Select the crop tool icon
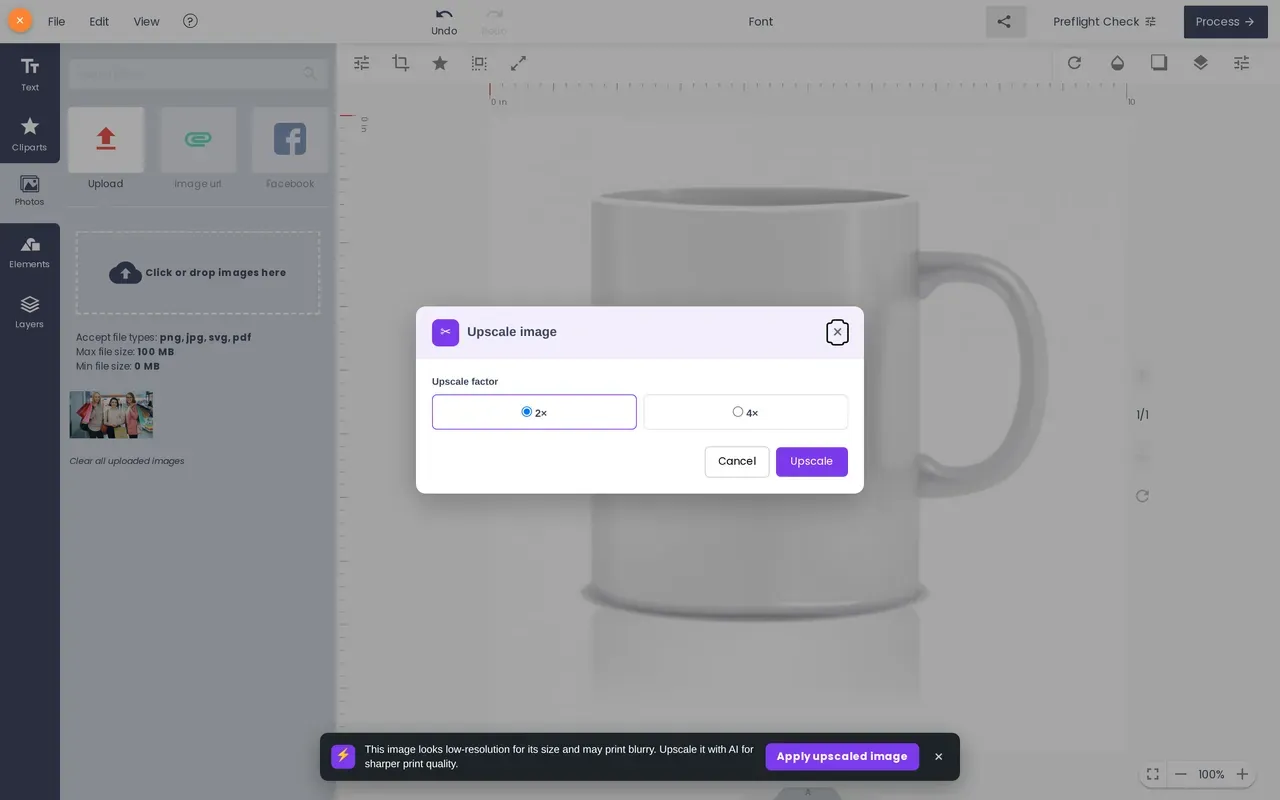The width and height of the screenshot is (1280, 800). coord(401,63)
